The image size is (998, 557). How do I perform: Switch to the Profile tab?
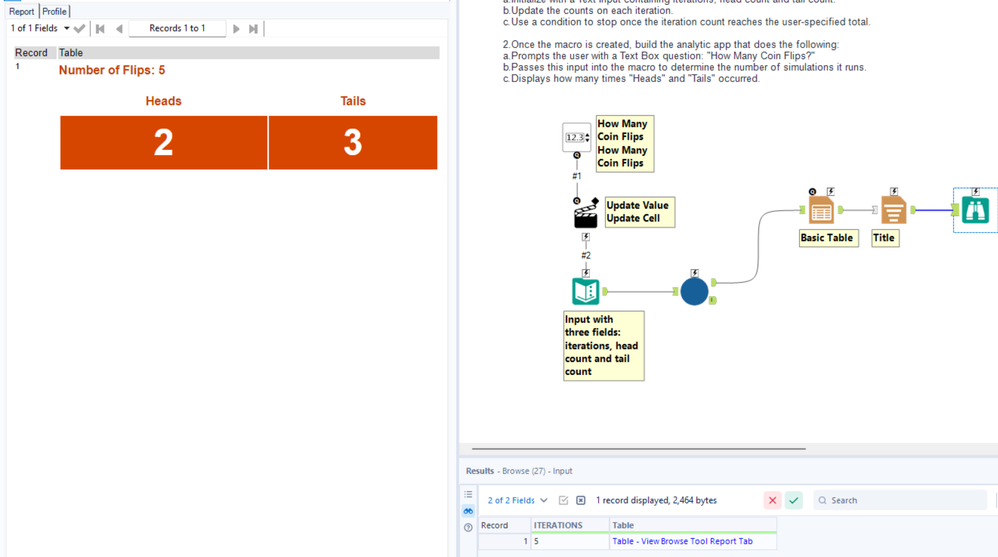(x=54, y=11)
